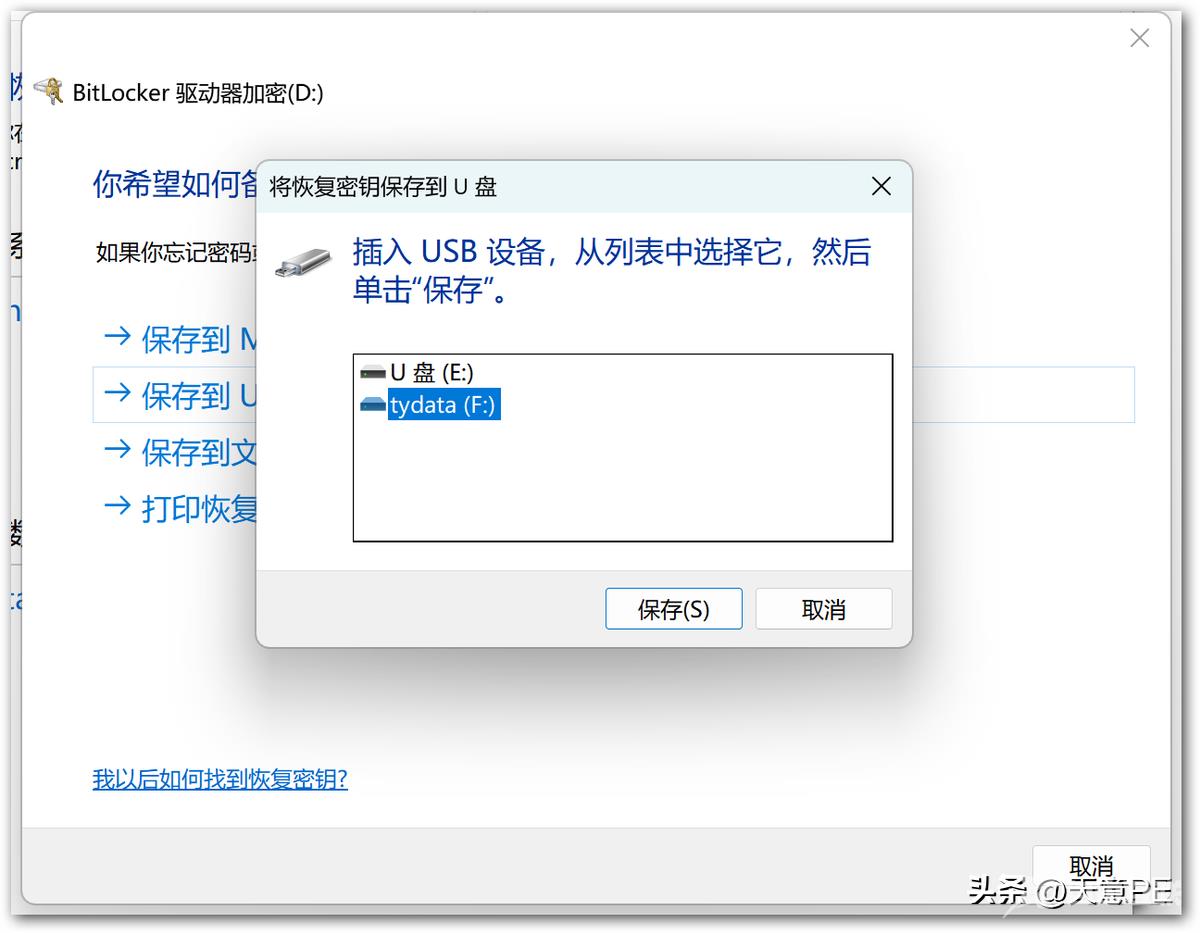Select the tydata (F:) drive icon

(x=373, y=405)
